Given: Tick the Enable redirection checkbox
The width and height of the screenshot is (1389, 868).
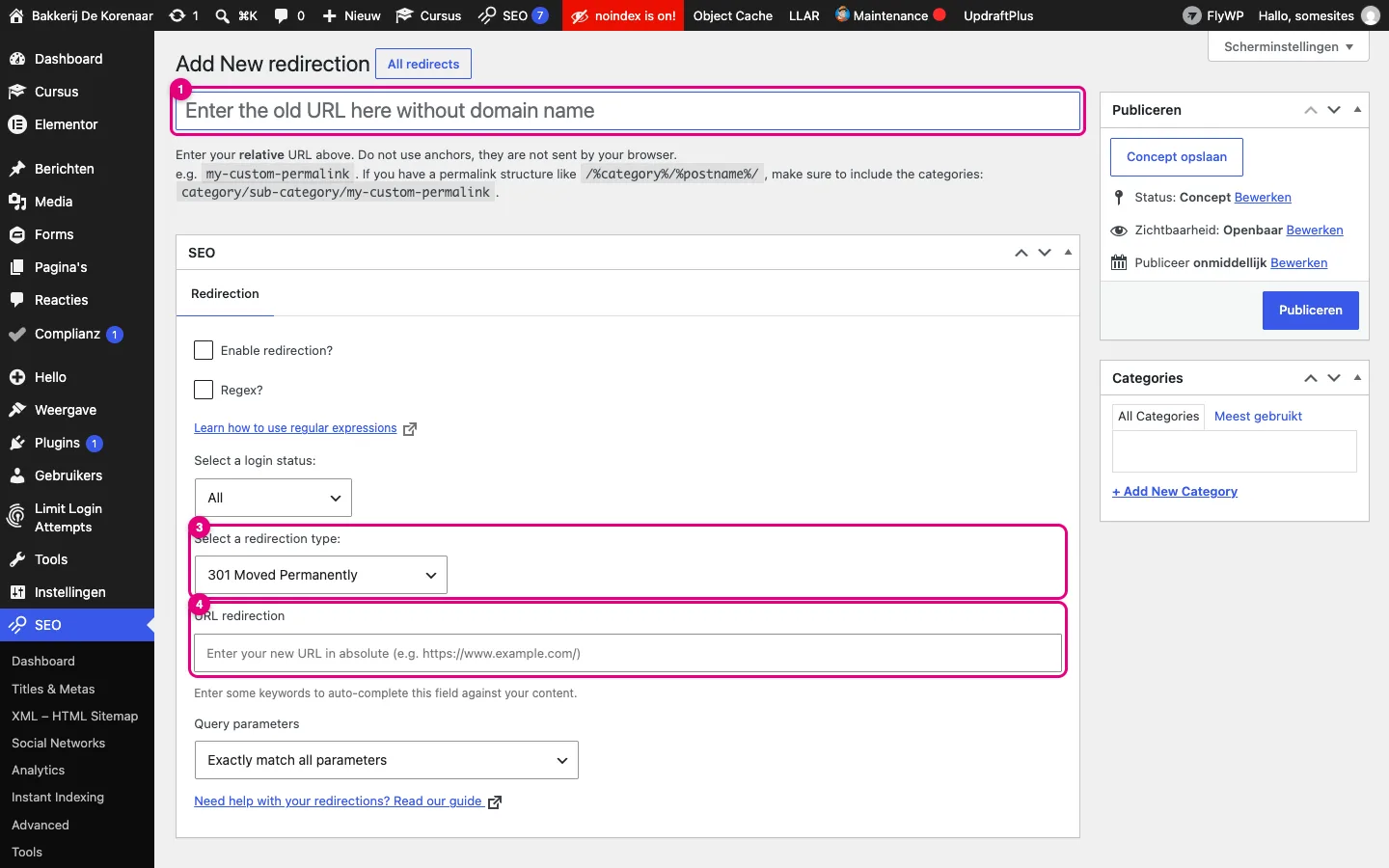Looking at the screenshot, I should (x=204, y=350).
